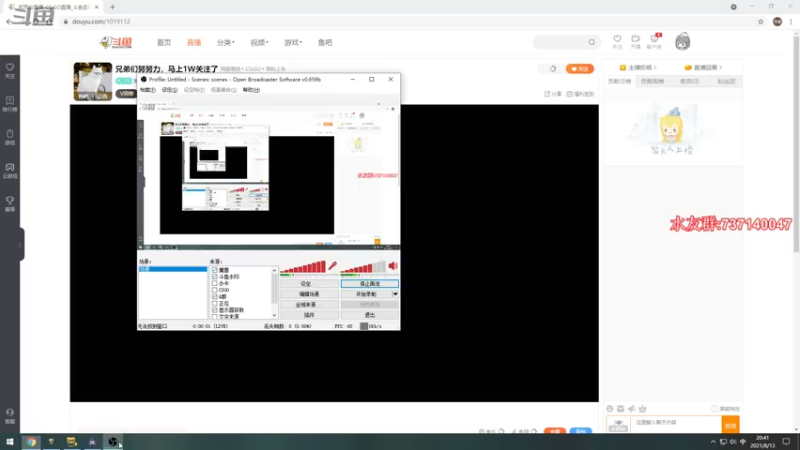Expand the 游戏 dropdown in site navigation
Viewport: 800px width, 450px height.
pyautogui.click(x=293, y=43)
